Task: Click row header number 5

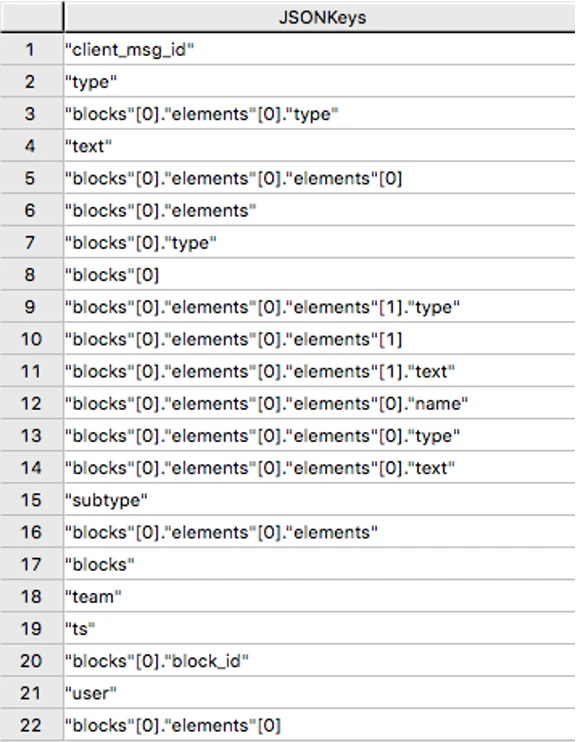Action: click(x=31, y=178)
